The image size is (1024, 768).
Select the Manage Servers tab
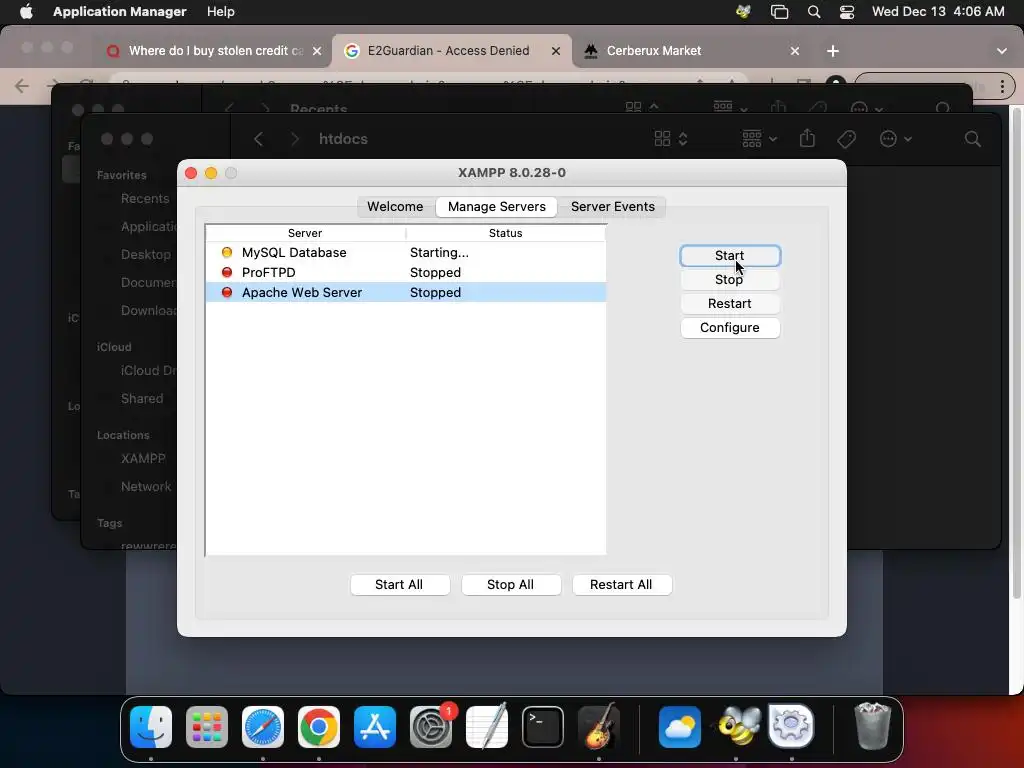[x=496, y=206]
